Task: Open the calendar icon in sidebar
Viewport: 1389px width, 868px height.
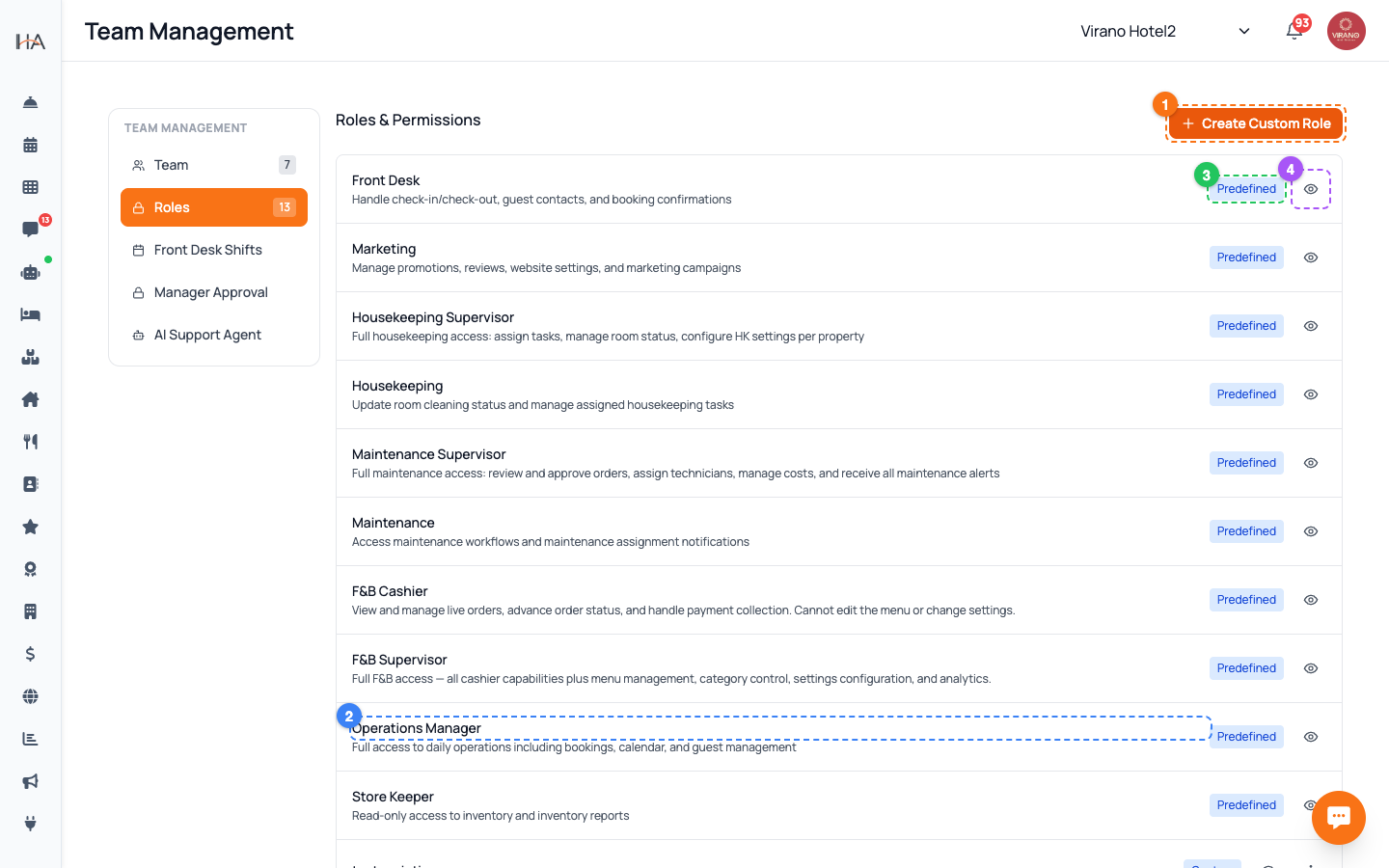Action: pos(30,145)
